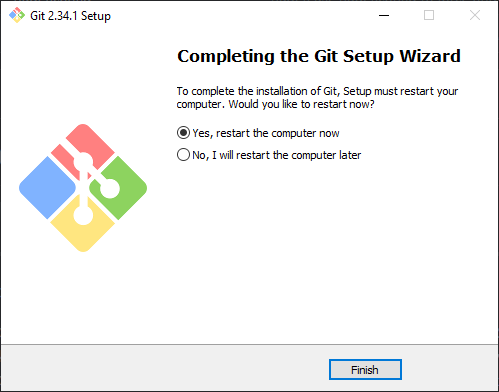Minimize the Git Setup window
This screenshot has height=392, width=499.
click(x=384, y=15)
